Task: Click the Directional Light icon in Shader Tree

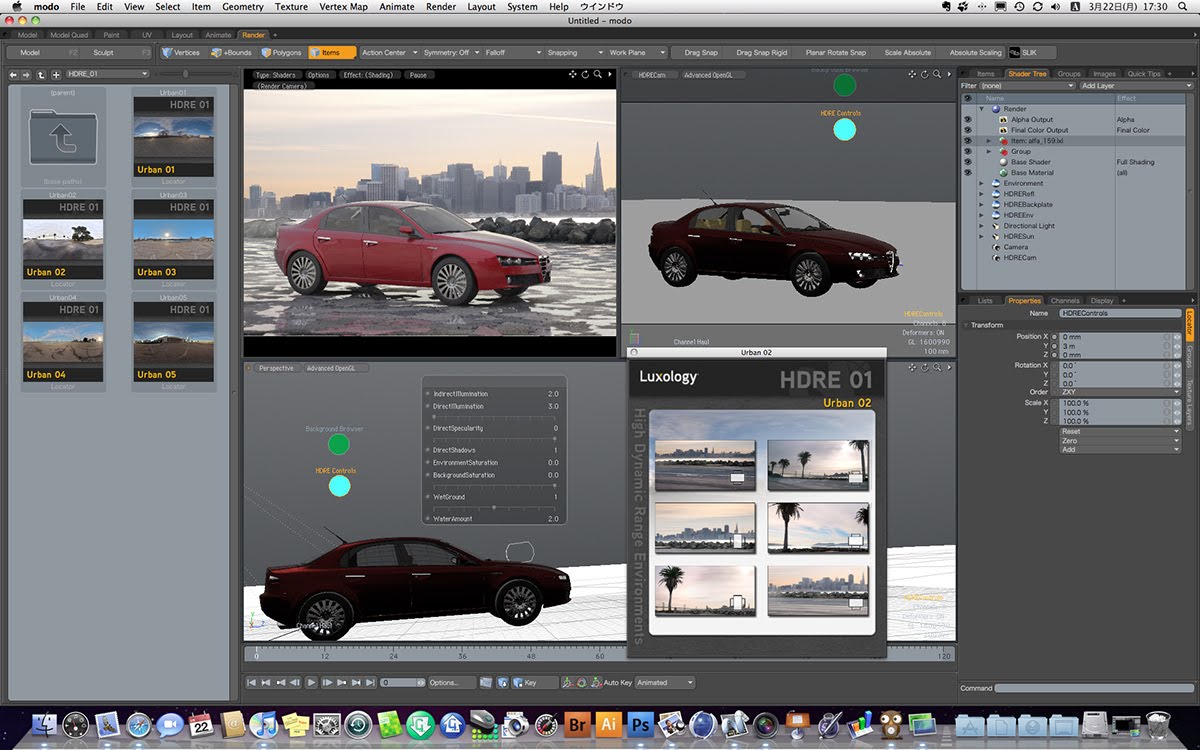Action: [995, 226]
